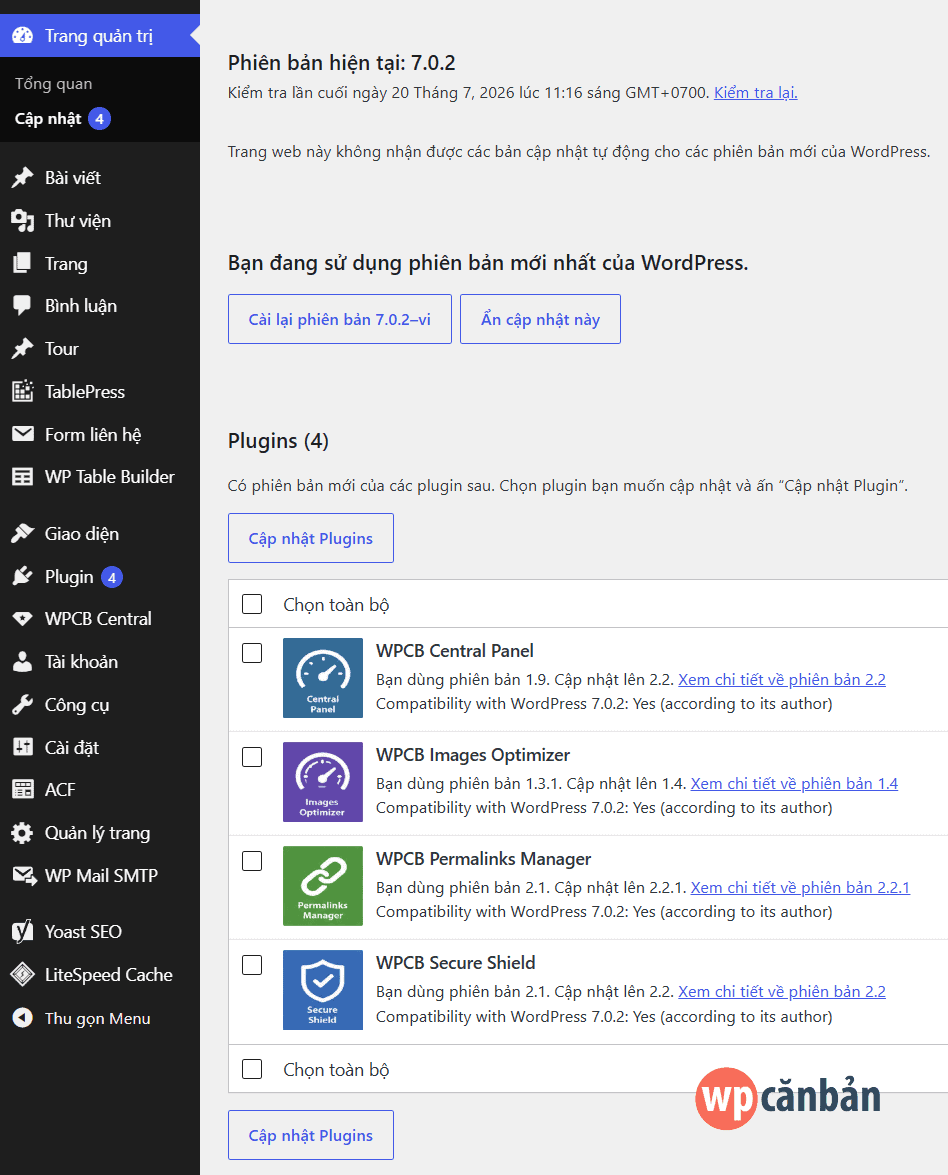Image resolution: width=948 pixels, height=1175 pixels.
Task: Tick the WPCB Images Optimizer checkbox
Action: pyautogui.click(x=252, y=757)
